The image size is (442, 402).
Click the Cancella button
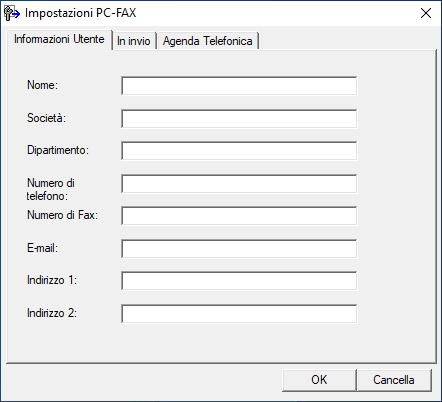click(x=394, y=380)
